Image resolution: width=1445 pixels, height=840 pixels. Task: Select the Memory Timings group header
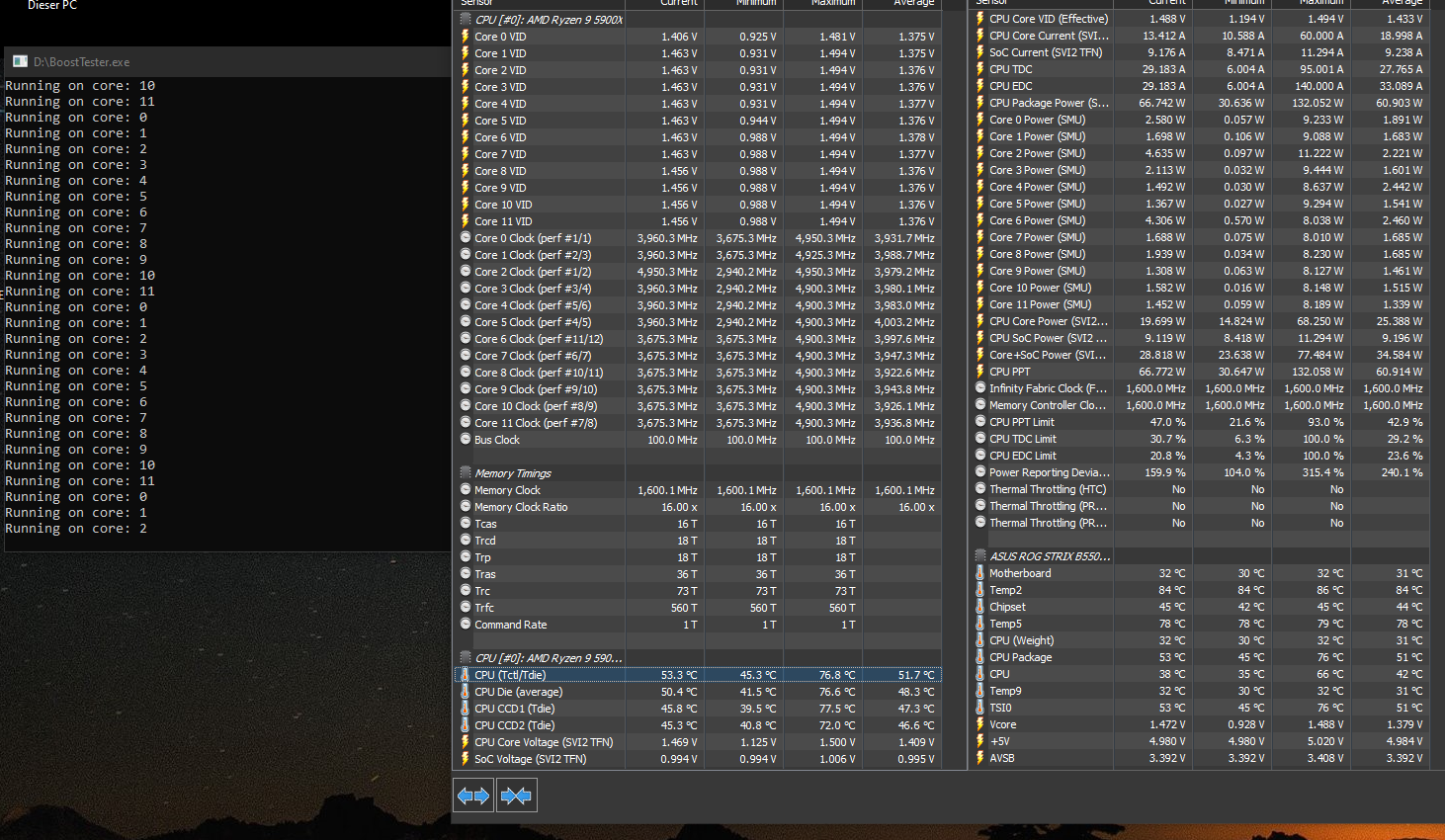(698, 473)
